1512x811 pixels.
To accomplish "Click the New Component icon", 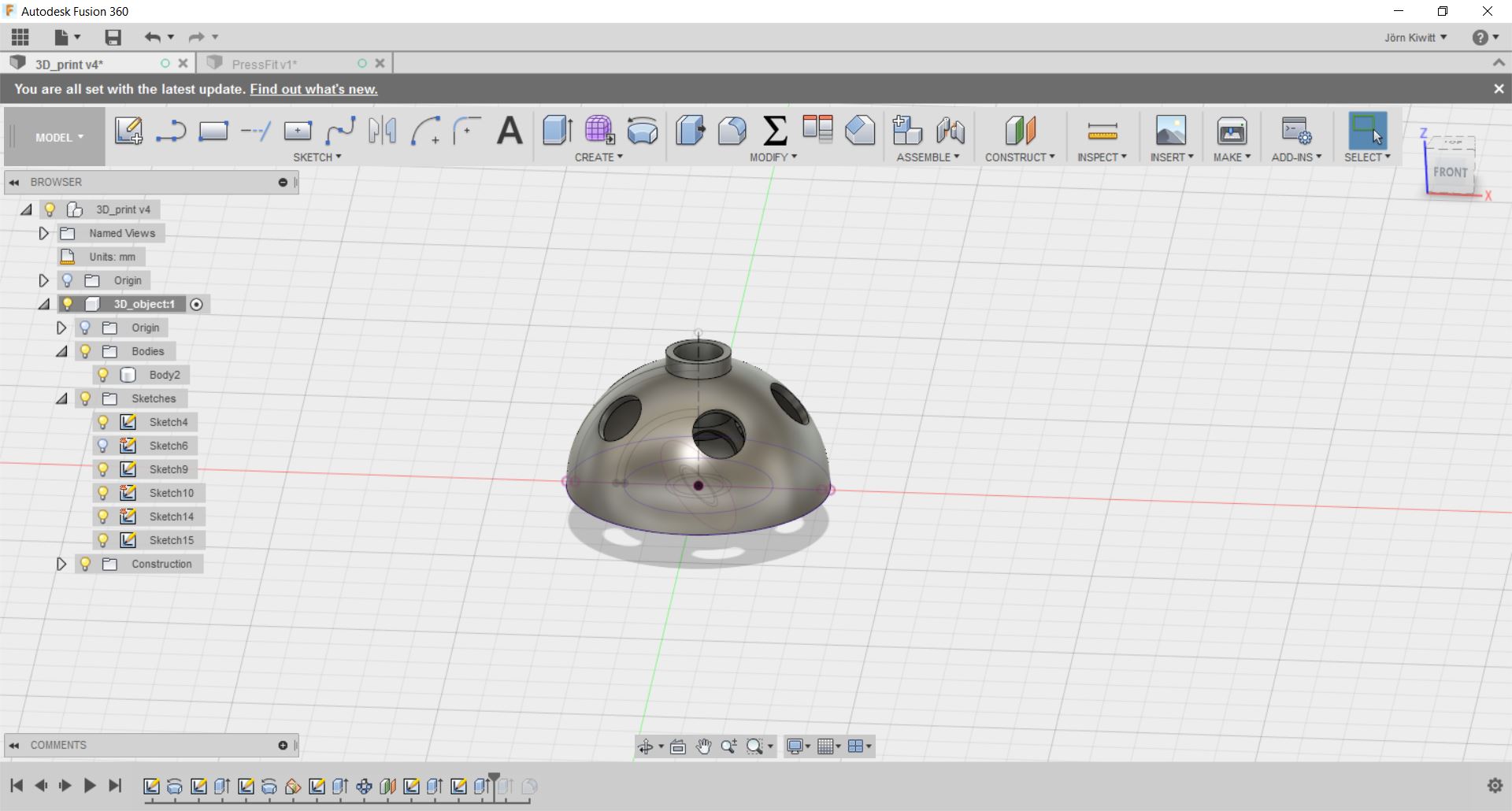I will 907,130.
